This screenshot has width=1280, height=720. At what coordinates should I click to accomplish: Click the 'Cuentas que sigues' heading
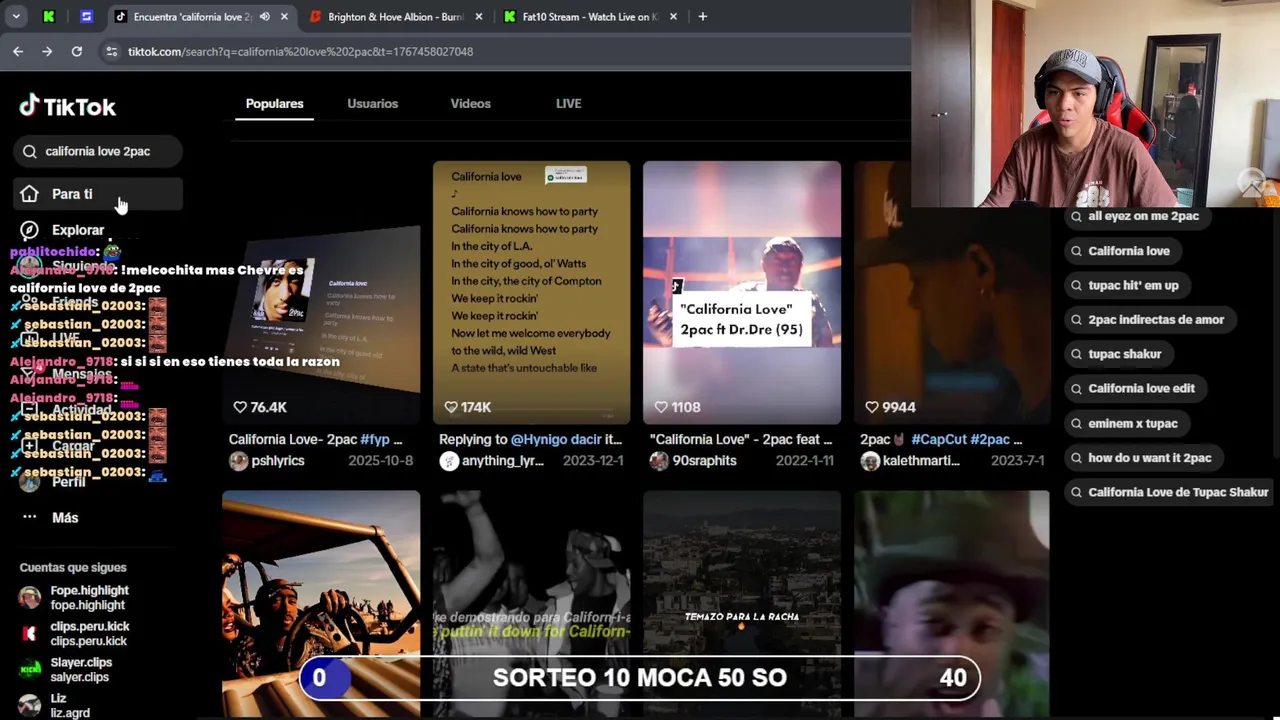click(x=73, y=567)
